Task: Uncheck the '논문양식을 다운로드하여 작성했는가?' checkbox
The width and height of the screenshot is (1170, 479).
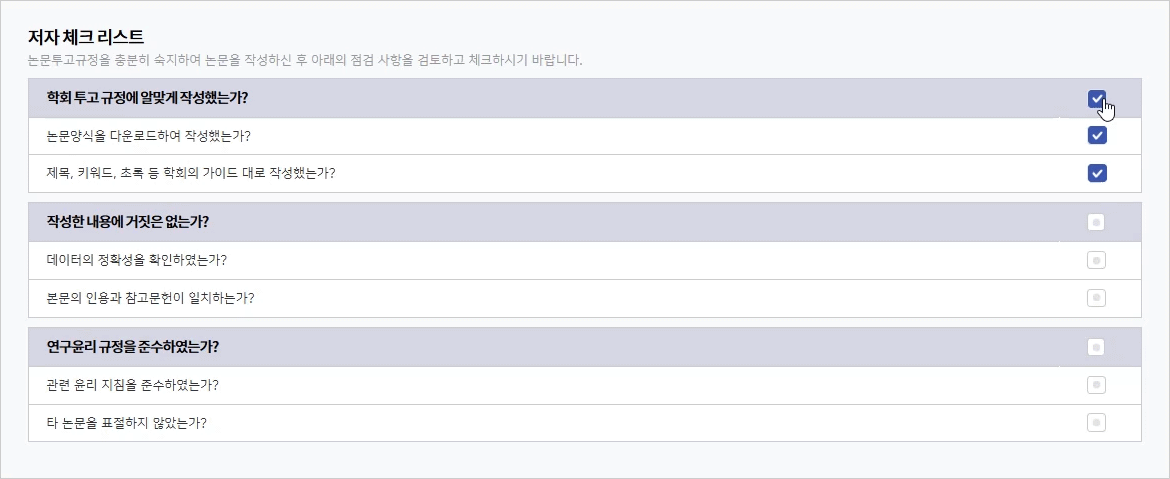Action: point(1096,135)
